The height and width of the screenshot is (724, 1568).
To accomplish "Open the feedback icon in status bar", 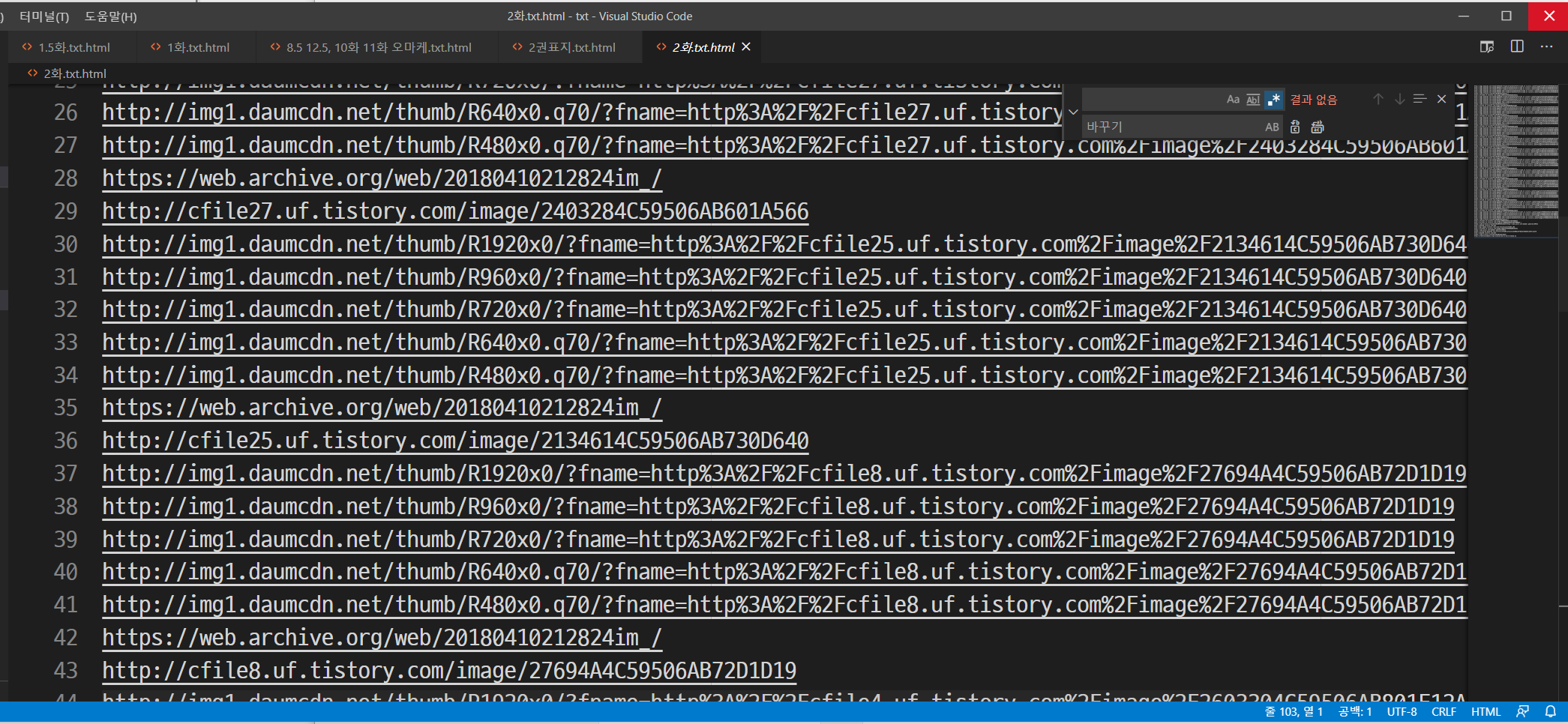I will point(1522,712).
